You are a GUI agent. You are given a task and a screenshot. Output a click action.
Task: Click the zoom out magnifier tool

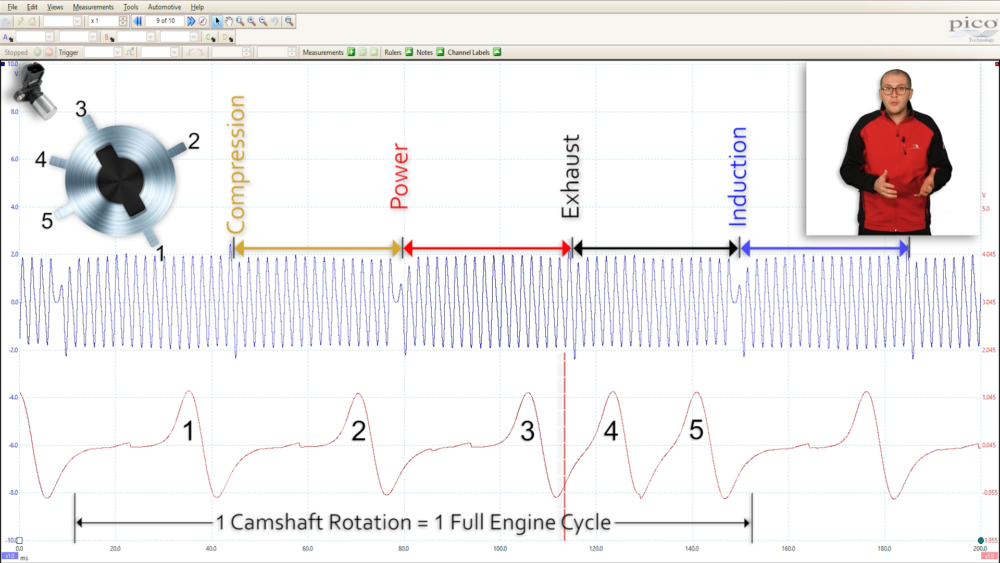tap(262, 21)
